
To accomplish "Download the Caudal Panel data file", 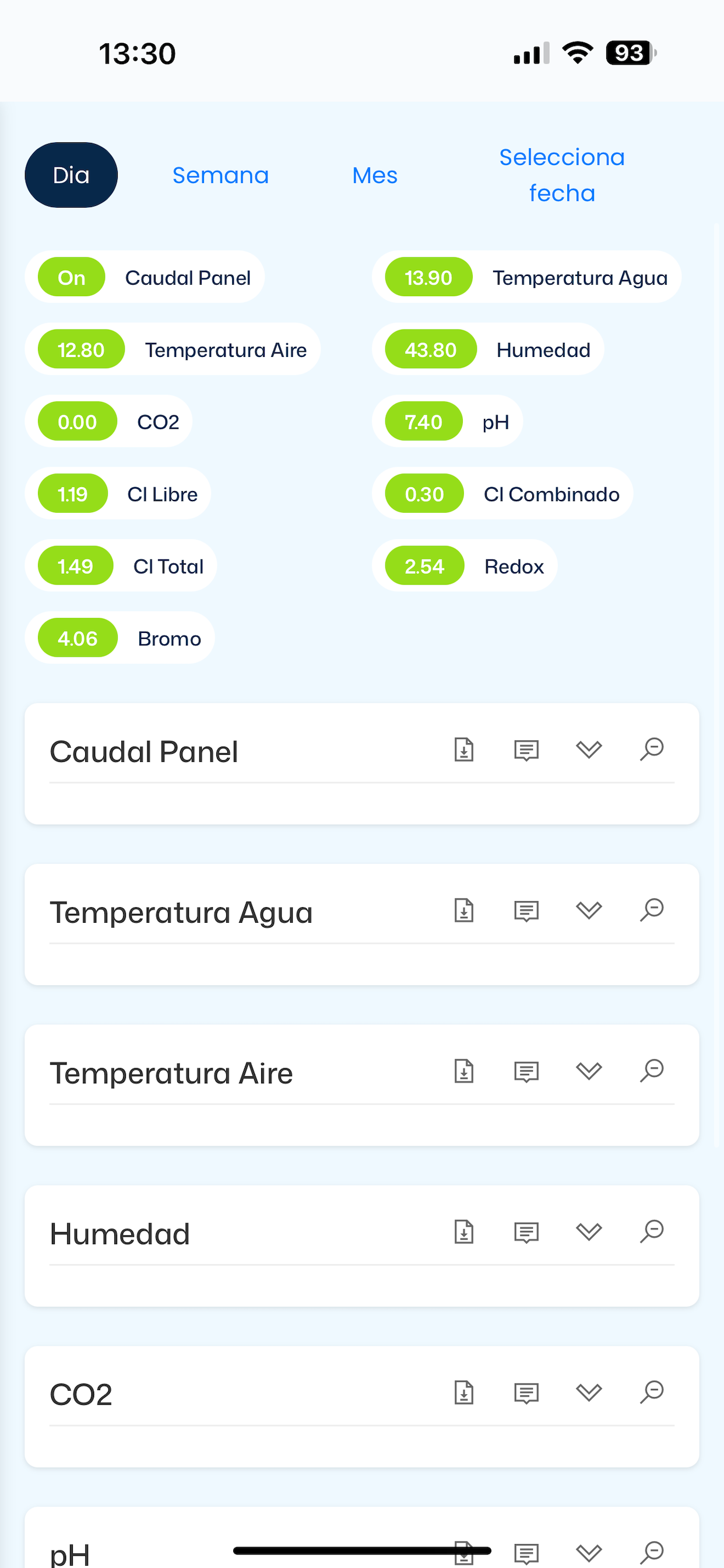I will point(464,750).
